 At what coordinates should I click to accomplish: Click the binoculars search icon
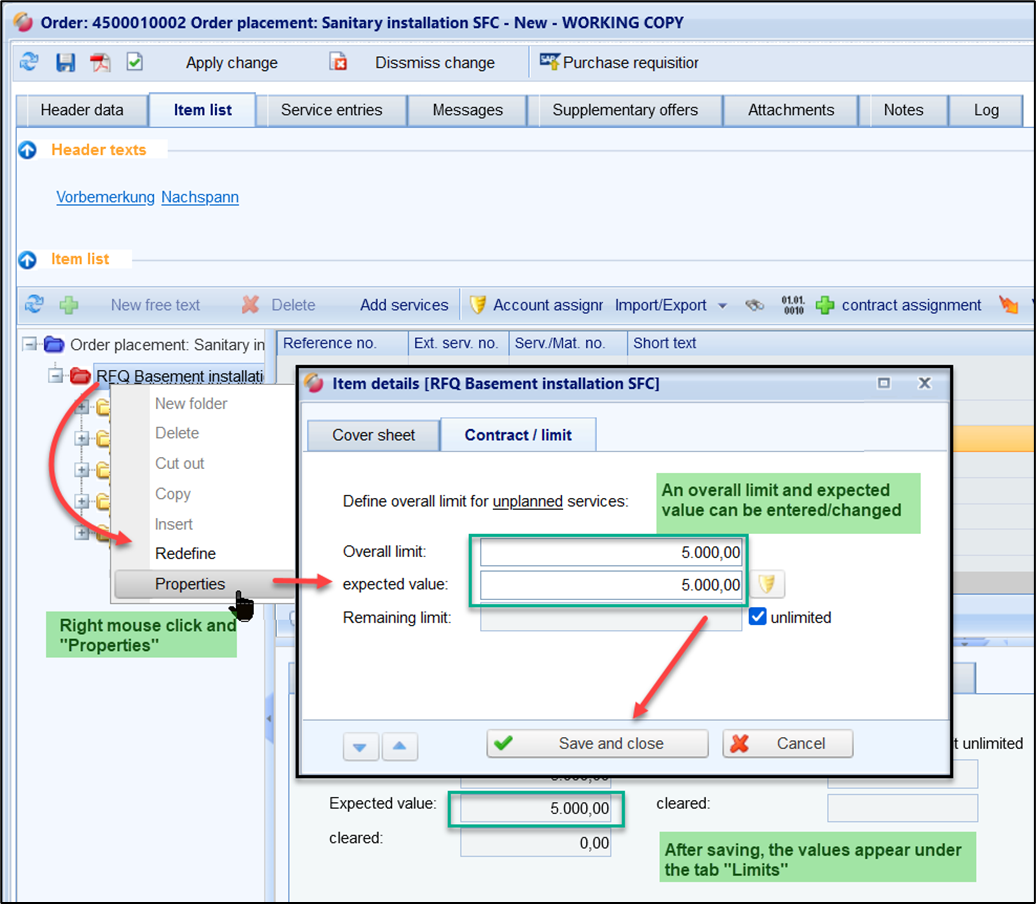(x=755, y=305)
